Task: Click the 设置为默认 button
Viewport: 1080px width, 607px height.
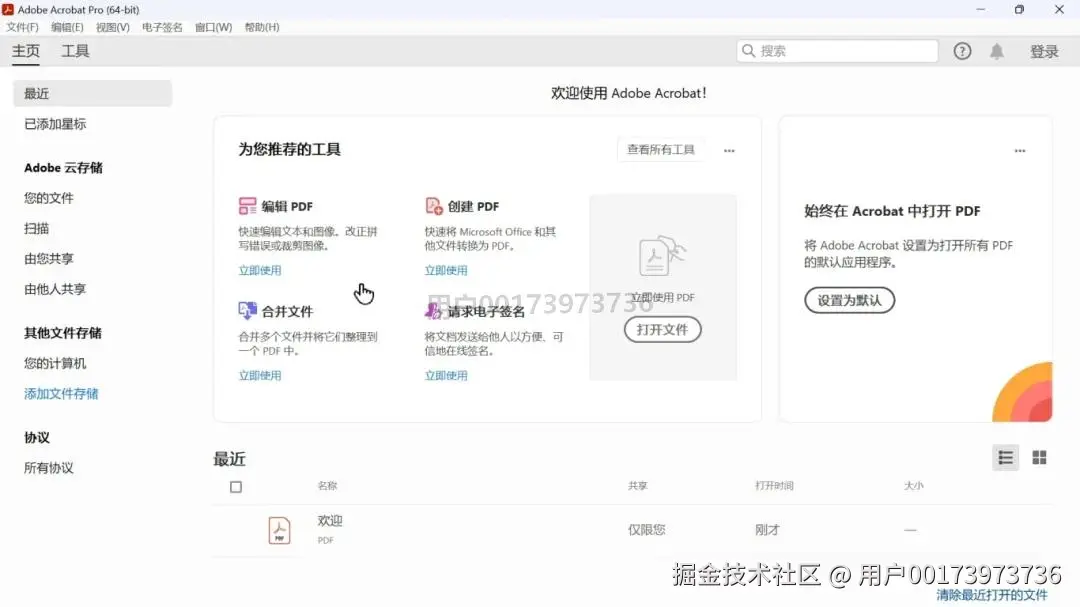Action: coord(849,299)
